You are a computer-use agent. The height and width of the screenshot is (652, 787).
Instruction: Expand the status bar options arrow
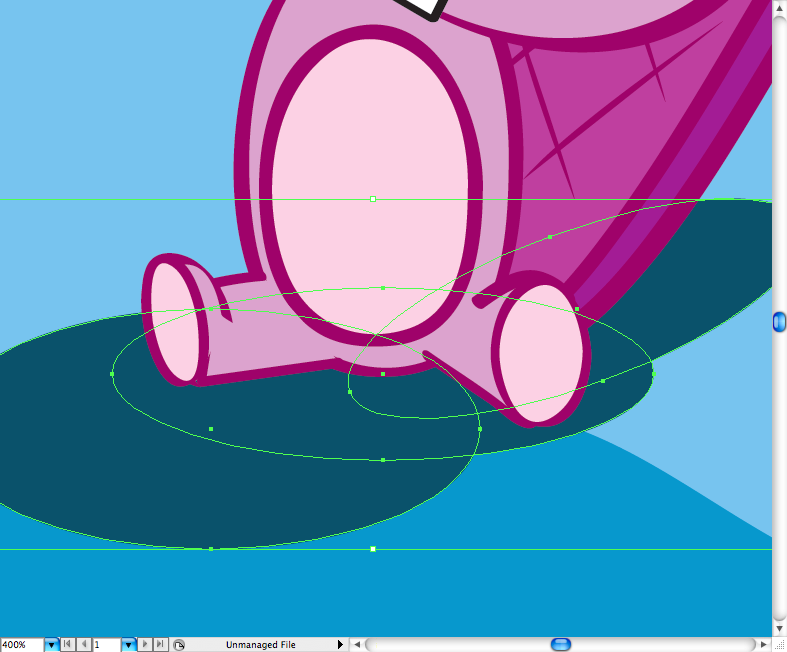pos(340,645)
